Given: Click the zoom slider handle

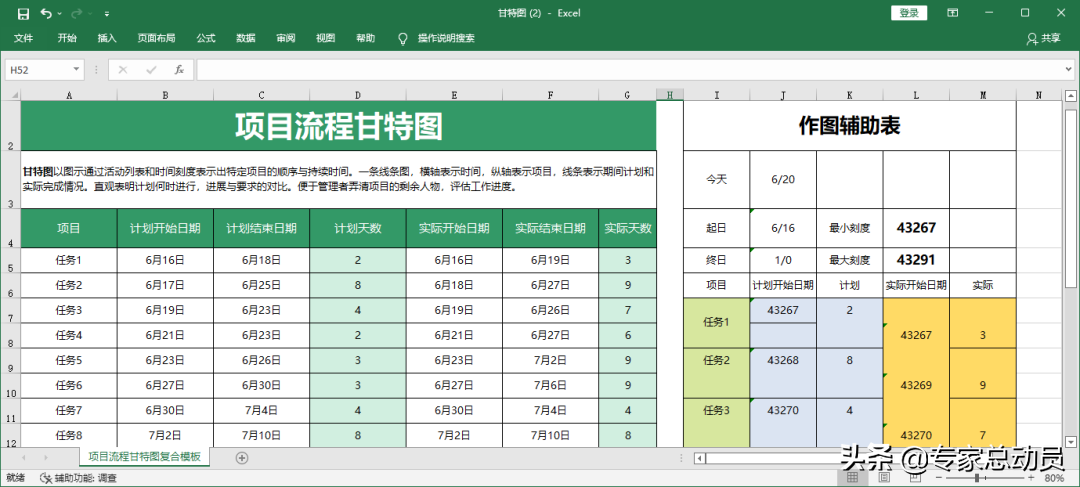Looking at the screenshot, I should (977, 477).
